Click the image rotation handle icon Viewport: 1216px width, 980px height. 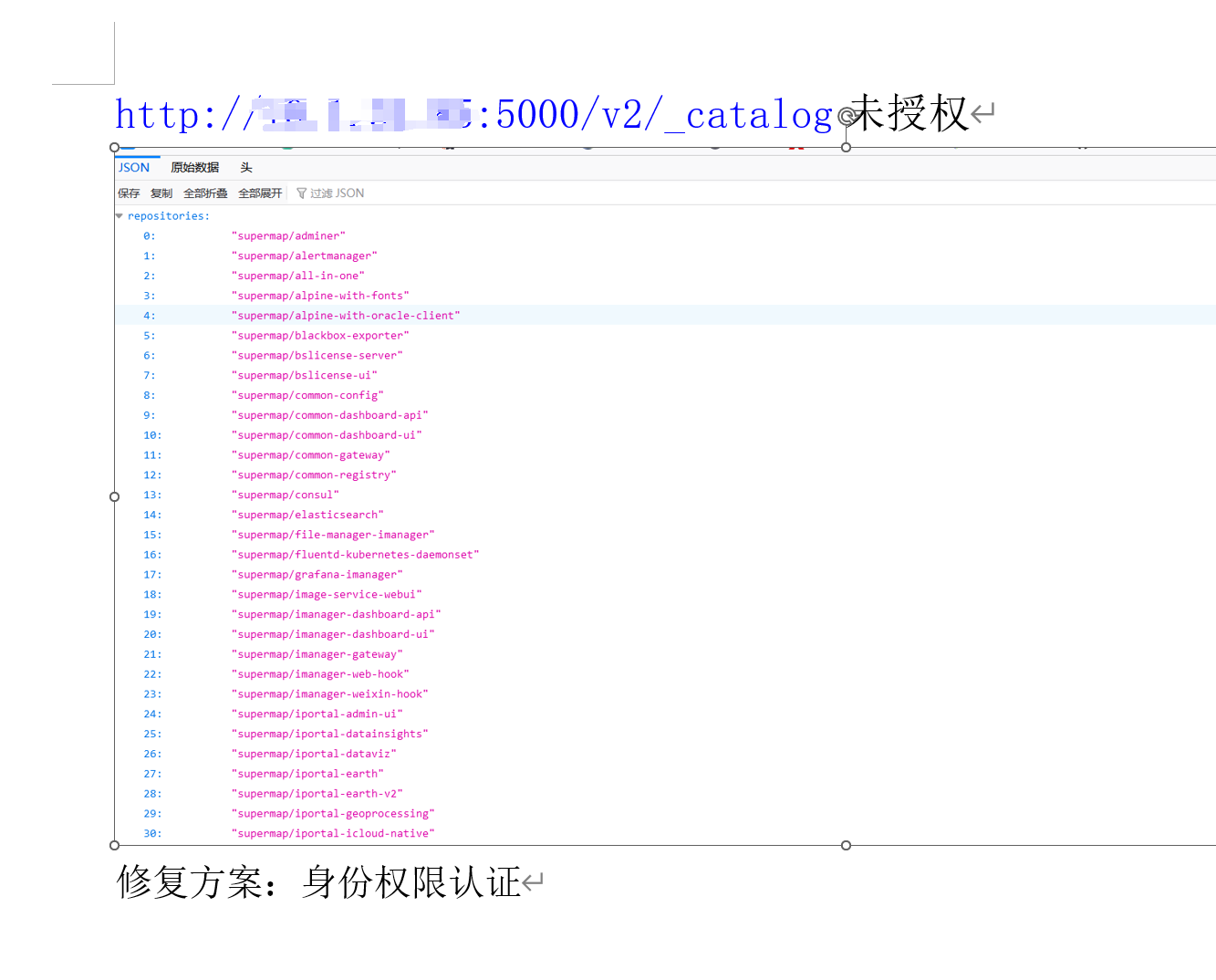(x=846, y=116)
